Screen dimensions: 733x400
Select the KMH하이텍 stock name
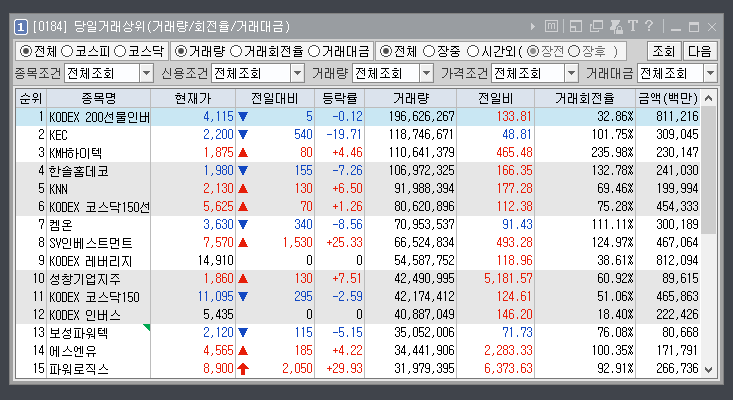pyautogui.click(x=76, y=153)
